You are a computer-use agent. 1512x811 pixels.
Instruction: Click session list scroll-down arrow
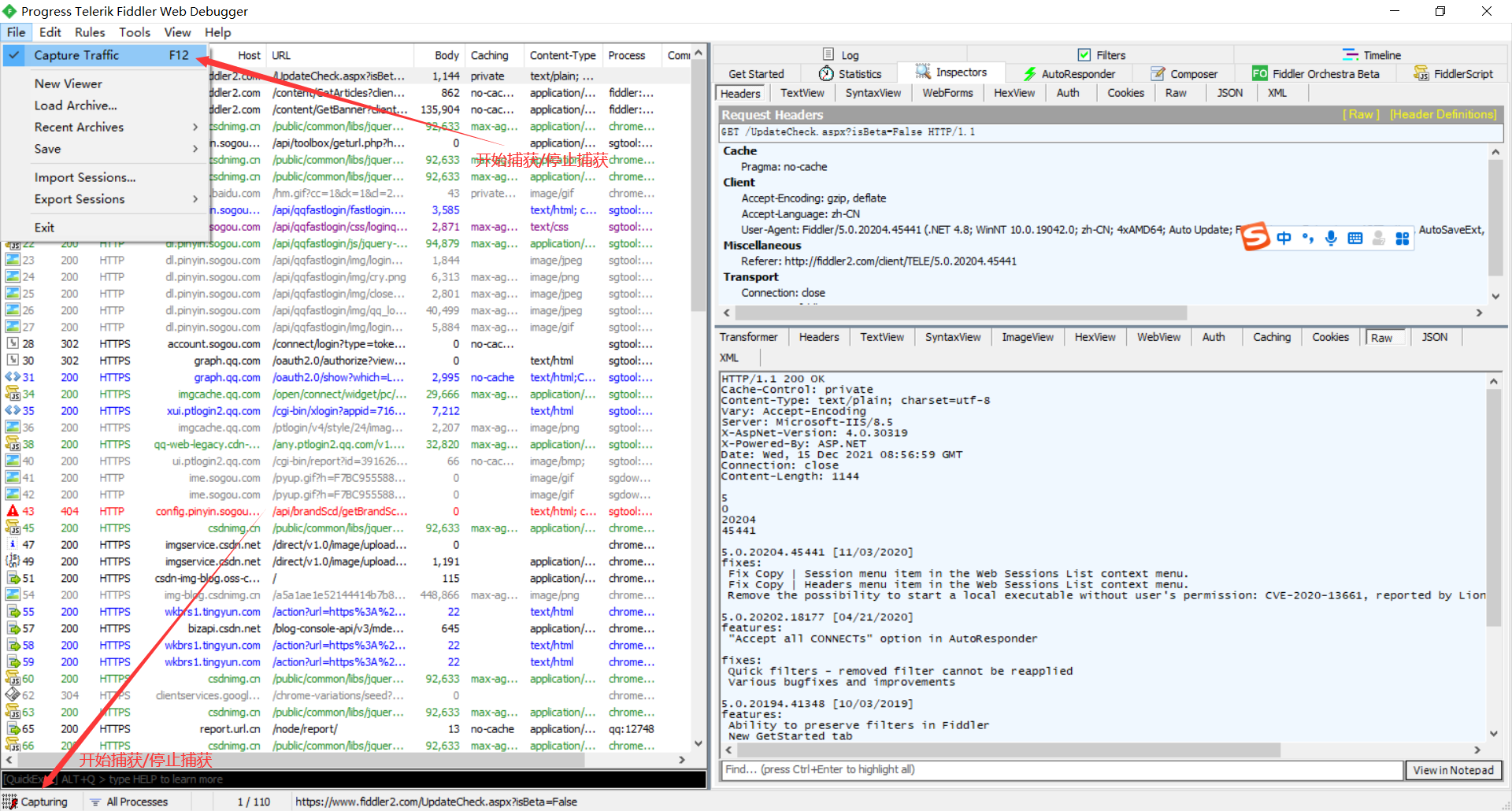(698, 743)
